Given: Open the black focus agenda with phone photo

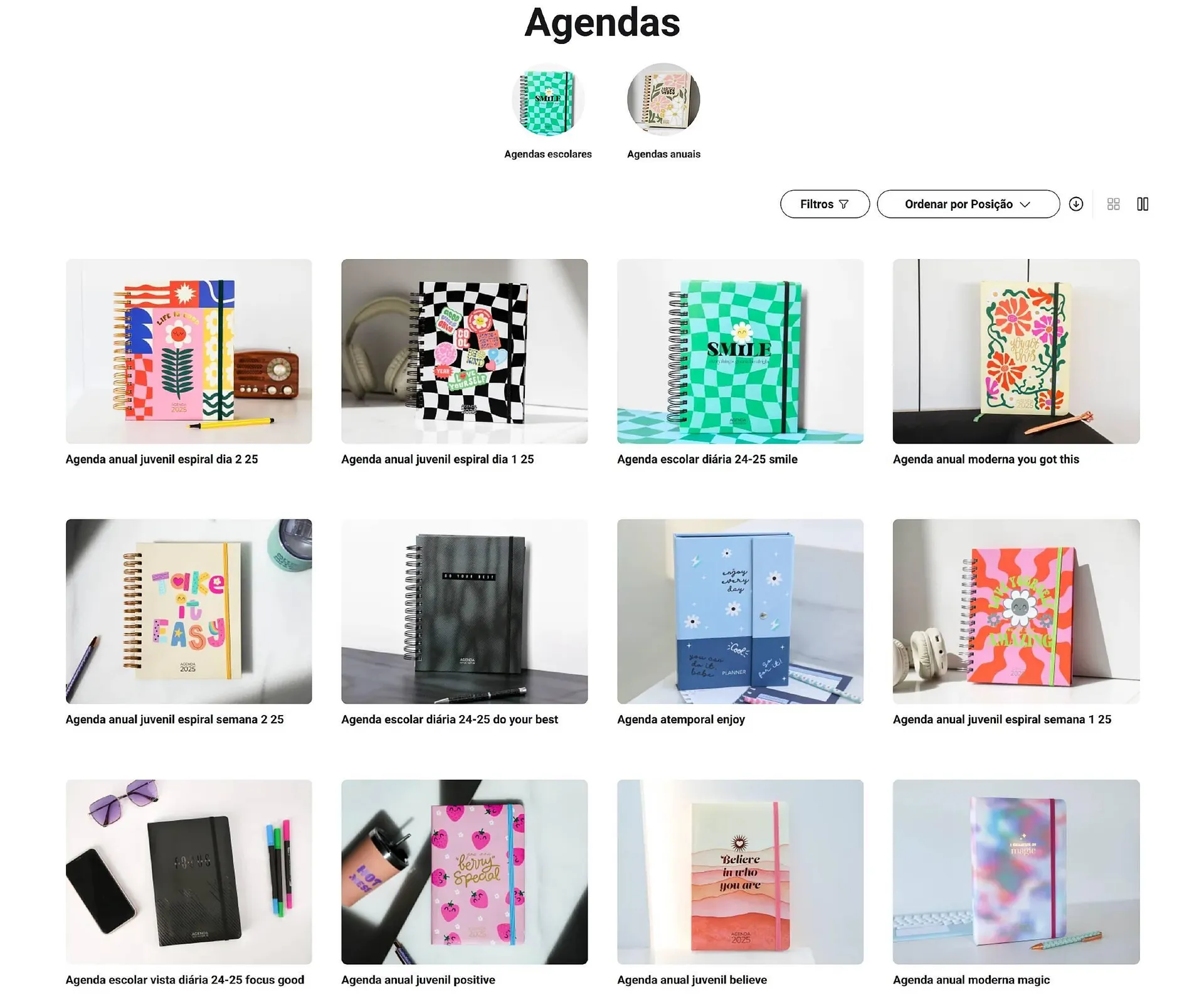Looking at the screenshot, I should 189,872.
